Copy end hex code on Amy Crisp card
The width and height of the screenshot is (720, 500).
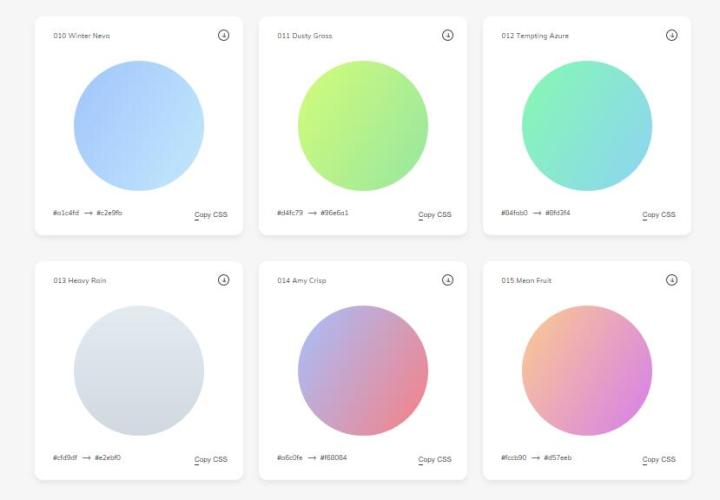coord(333,457)
